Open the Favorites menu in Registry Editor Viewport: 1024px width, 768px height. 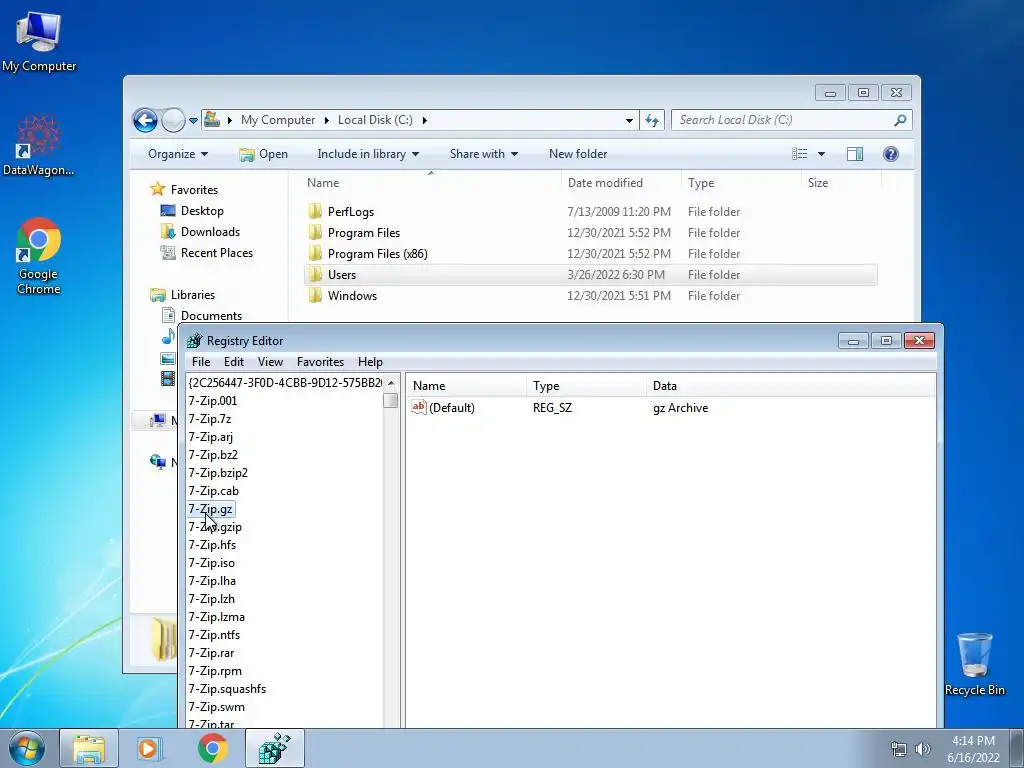point(320,362)
